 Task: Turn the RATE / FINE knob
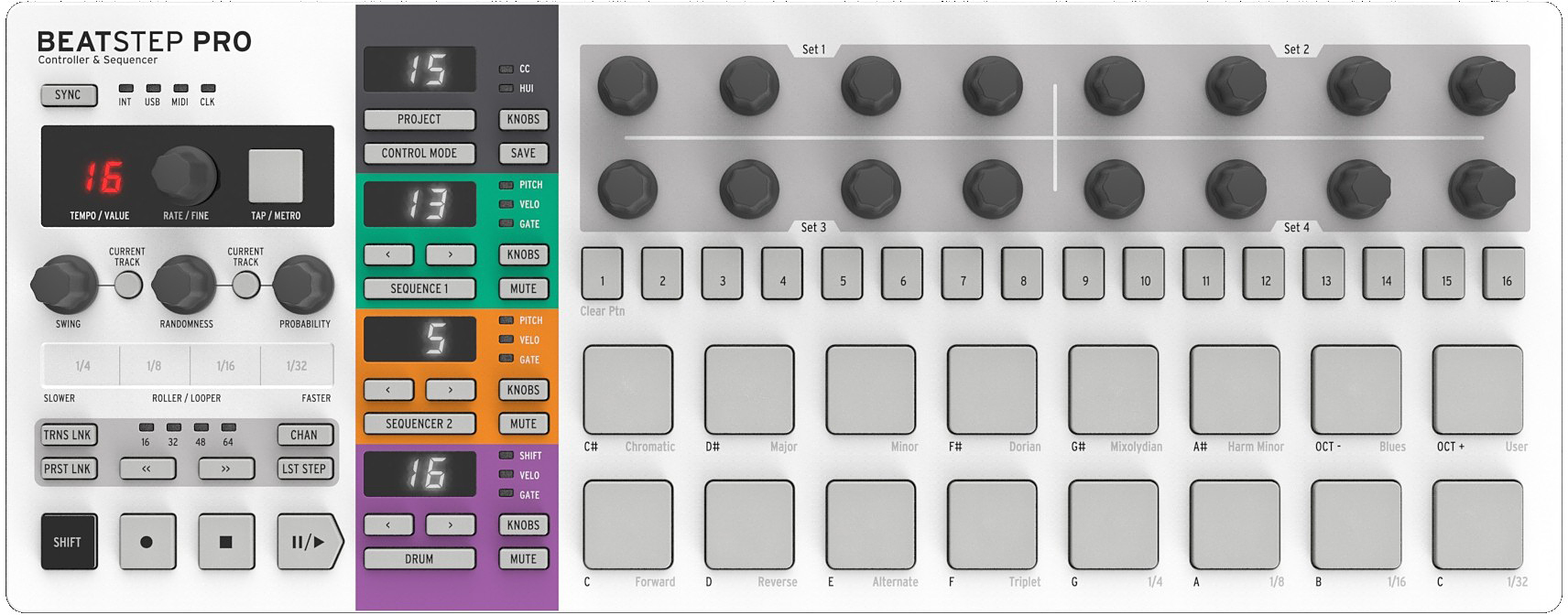[x=184, y=176]
